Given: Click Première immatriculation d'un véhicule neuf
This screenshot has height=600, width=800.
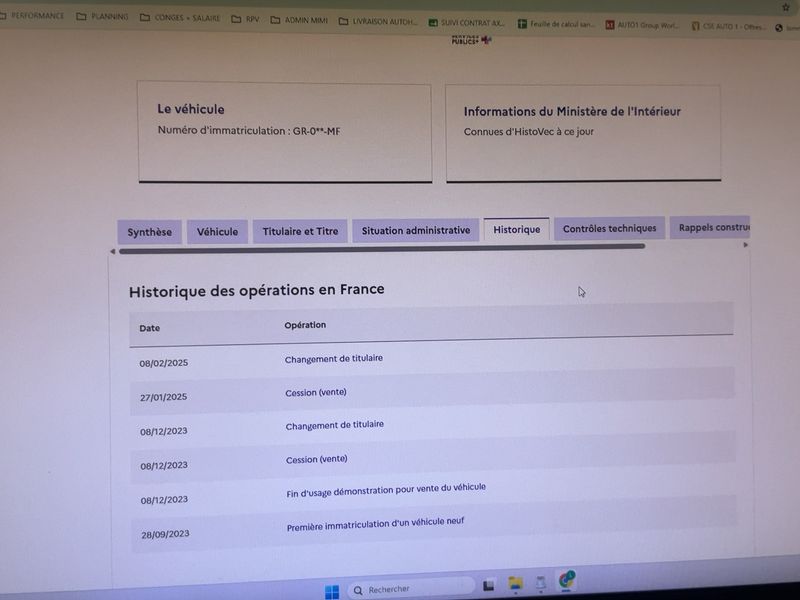Looking at the screenshot, I should coord(376,524).
